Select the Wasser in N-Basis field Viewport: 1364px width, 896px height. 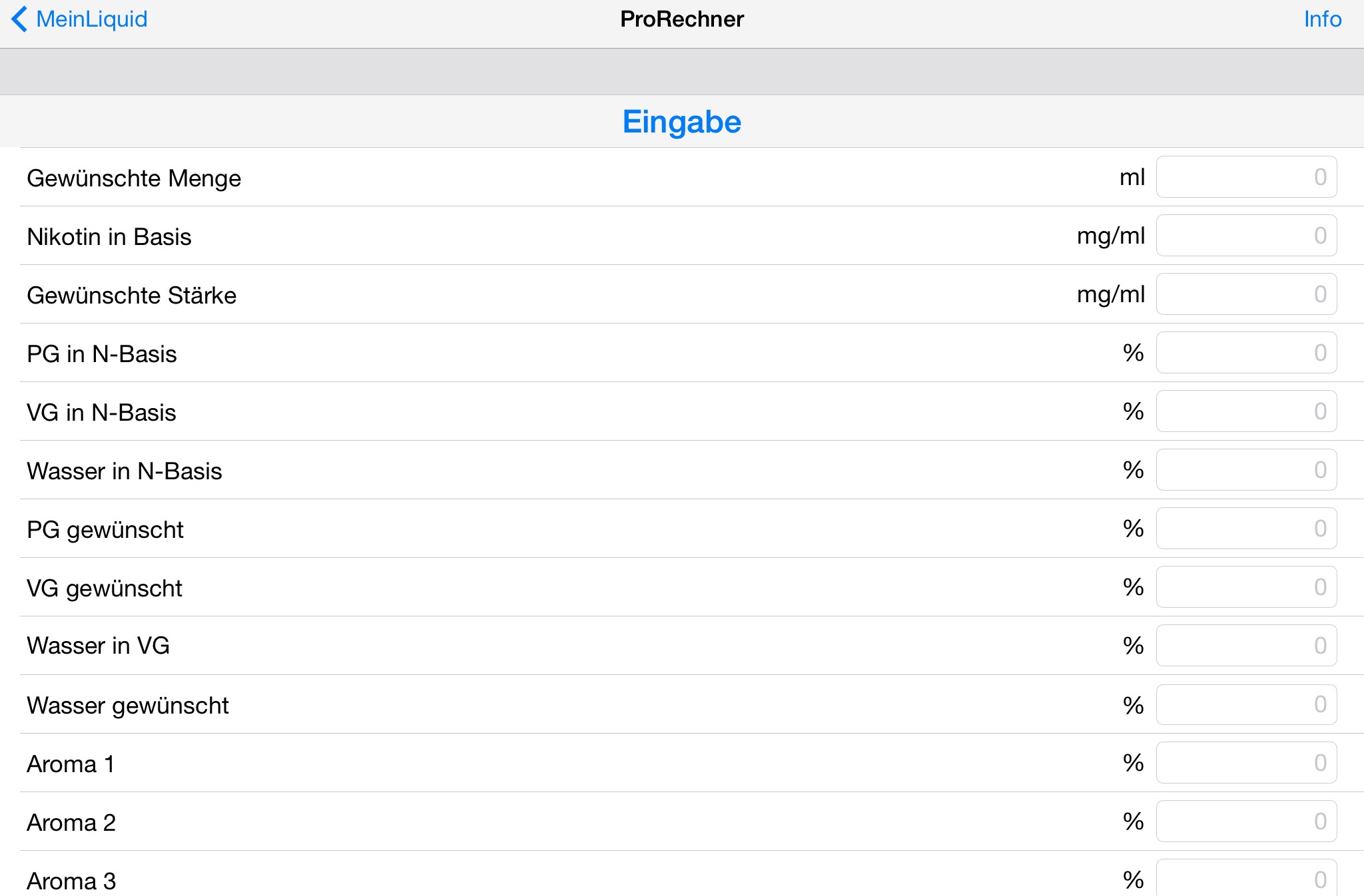click(1245, 470)
